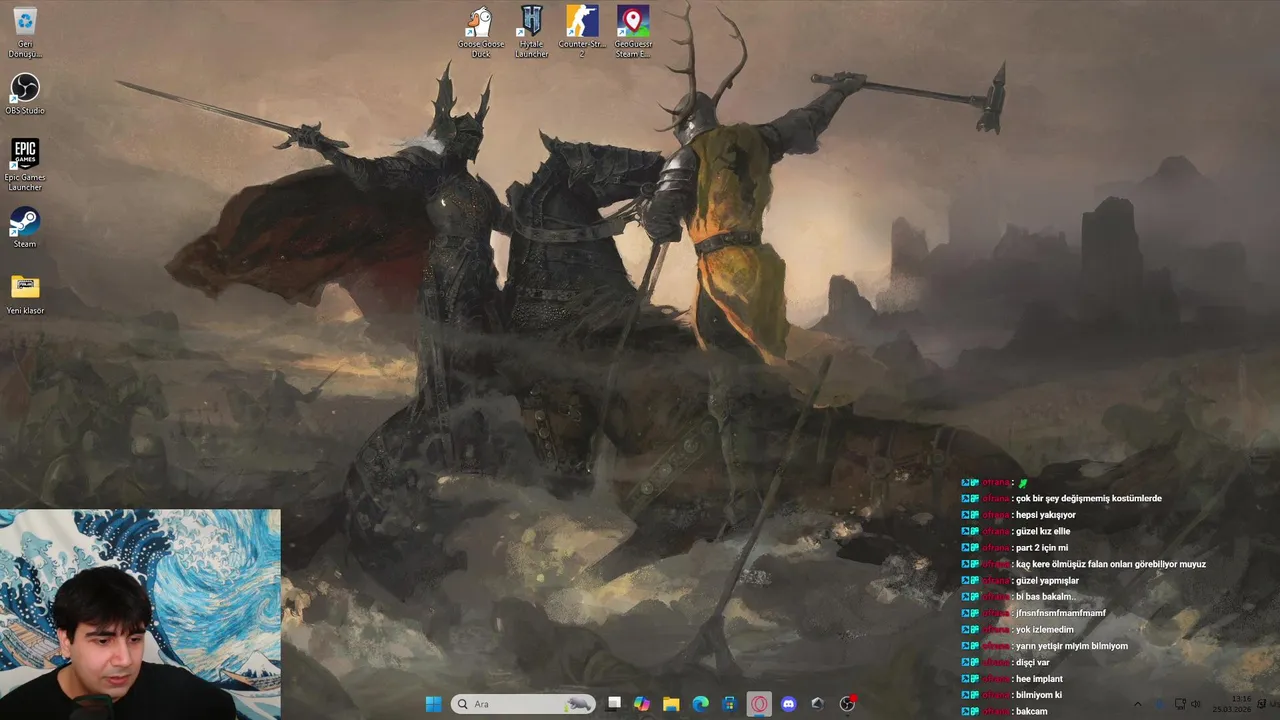Open Copilot from the taskbar
This screenshot has height=720, width=1280.
point(642,704)
